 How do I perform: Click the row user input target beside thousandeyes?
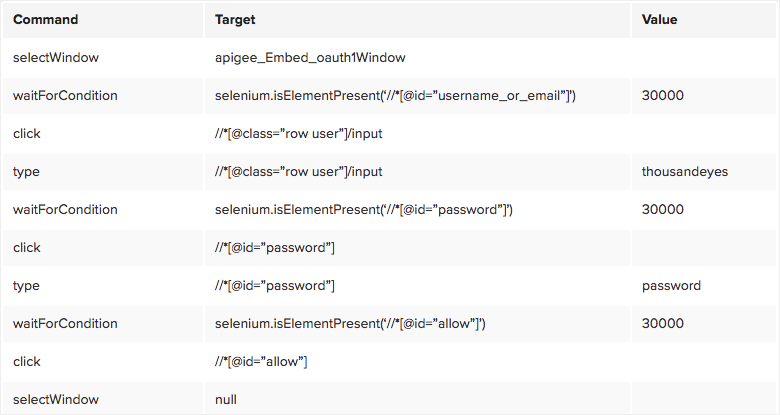(x=299, y=172)
